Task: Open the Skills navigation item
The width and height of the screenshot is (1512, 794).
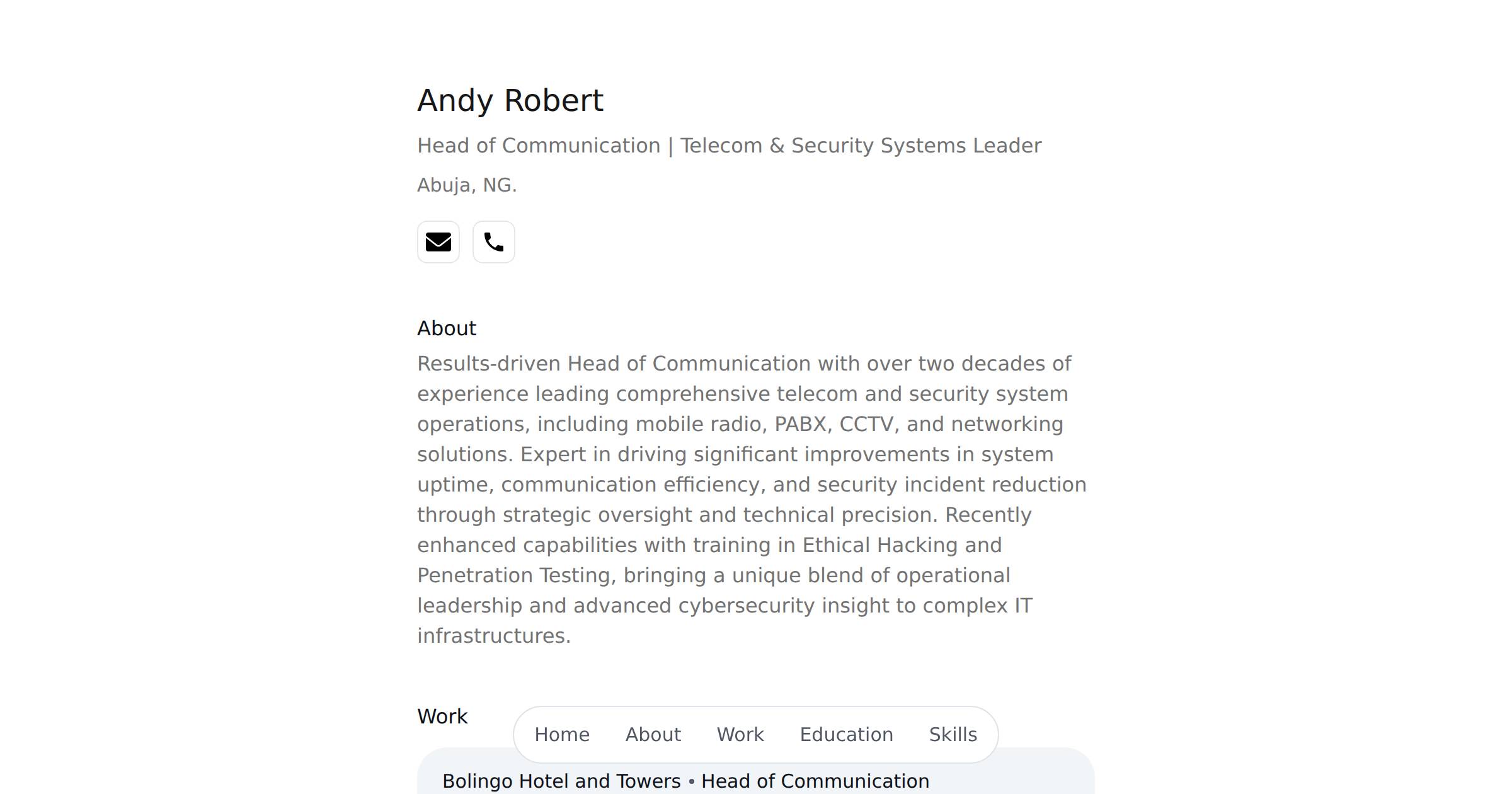Action: [953, 735]
